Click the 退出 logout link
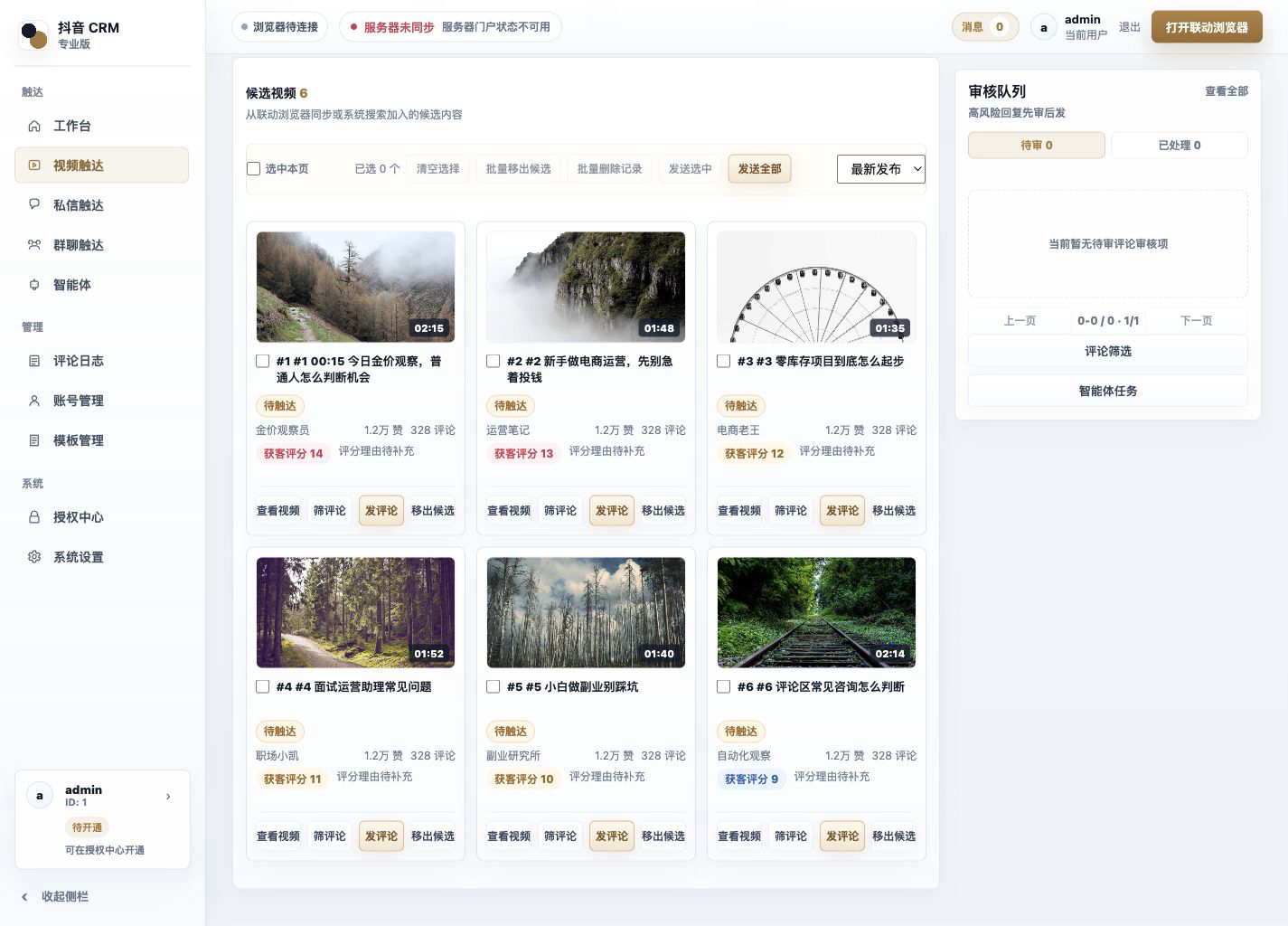This screenshot has height=926, width=1288. (1130, 27)
